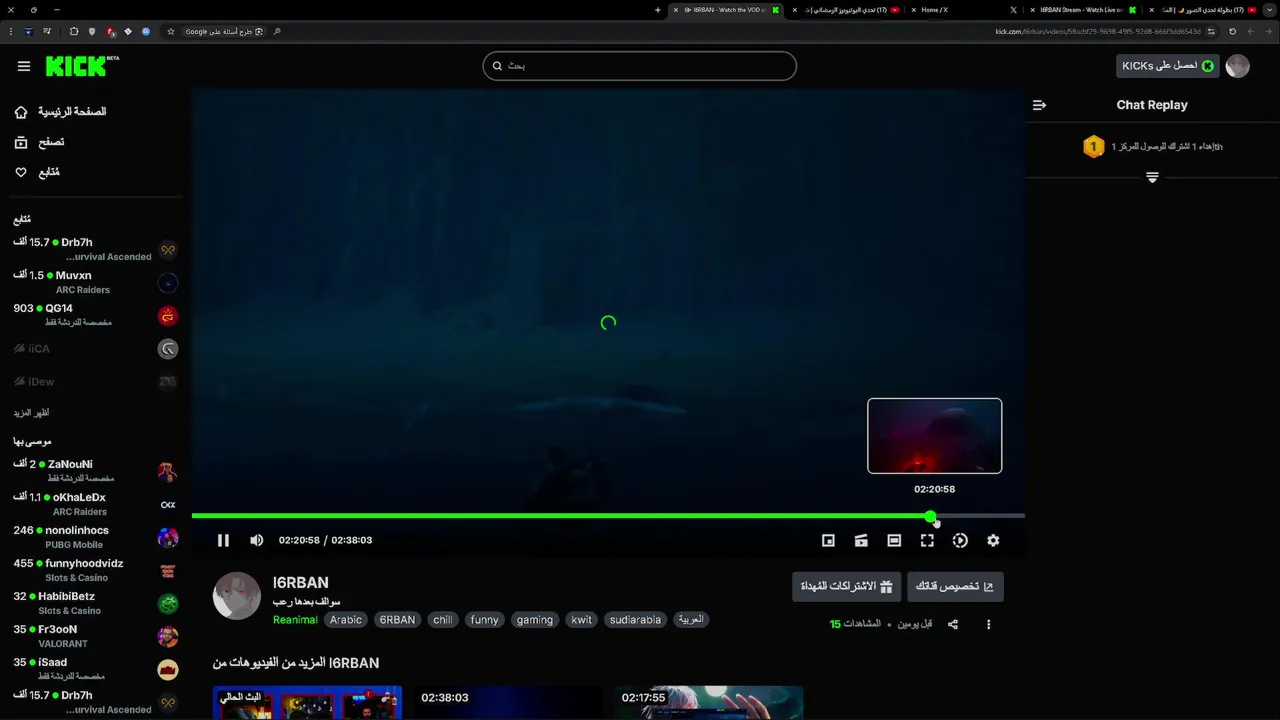Open iSaad channel in sidebar
Image resolution: width=1280 pixels, height=720 pixels.
pyautogui.click(x=95, y=669)
